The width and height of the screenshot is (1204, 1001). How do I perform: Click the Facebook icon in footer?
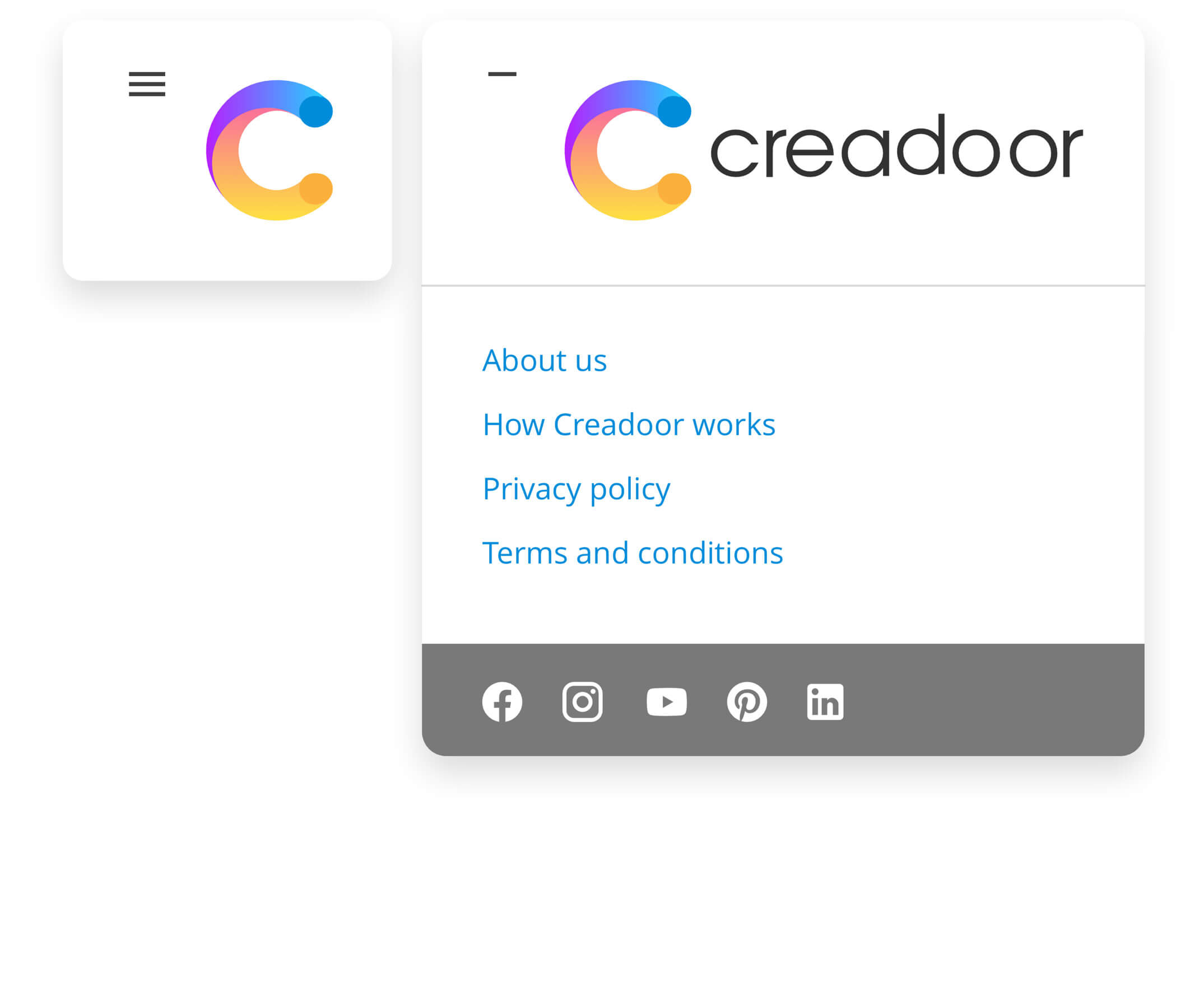[x=502, y=700]
